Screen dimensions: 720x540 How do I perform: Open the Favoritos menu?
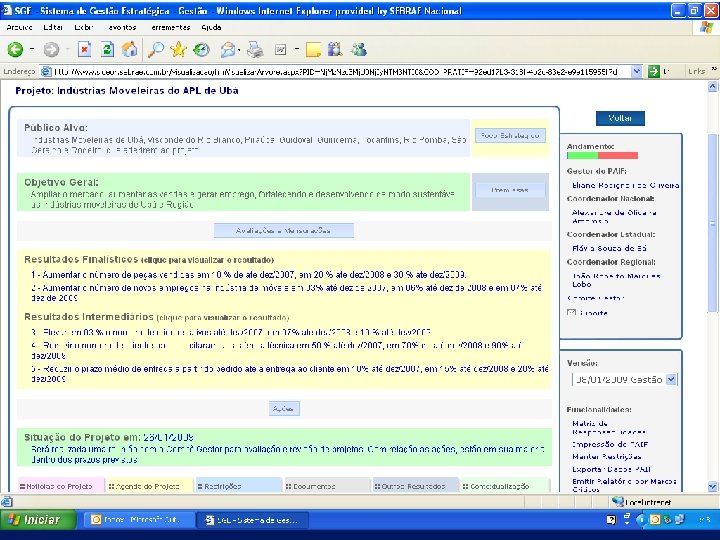point(122,28)
